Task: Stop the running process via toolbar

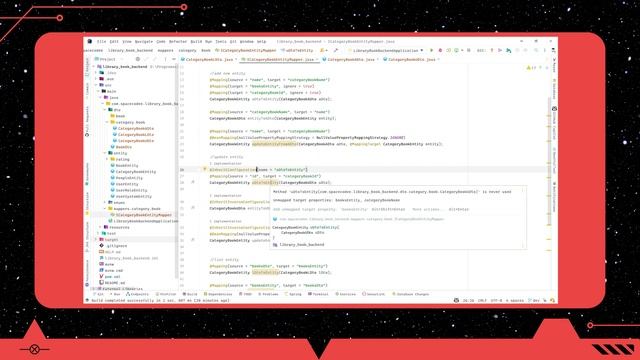Action: [469, 50]
